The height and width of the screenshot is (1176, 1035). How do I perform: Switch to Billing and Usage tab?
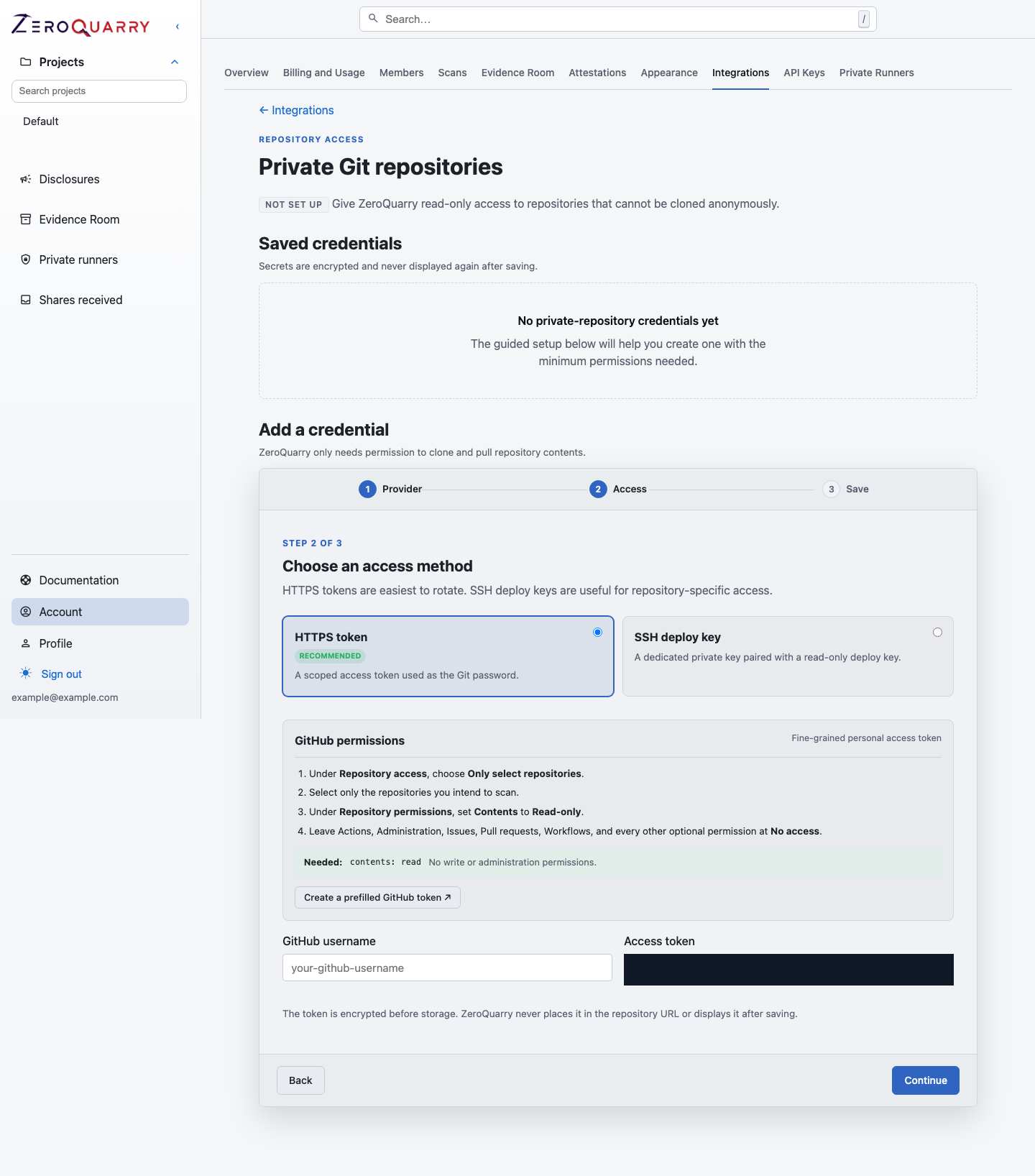324,73
